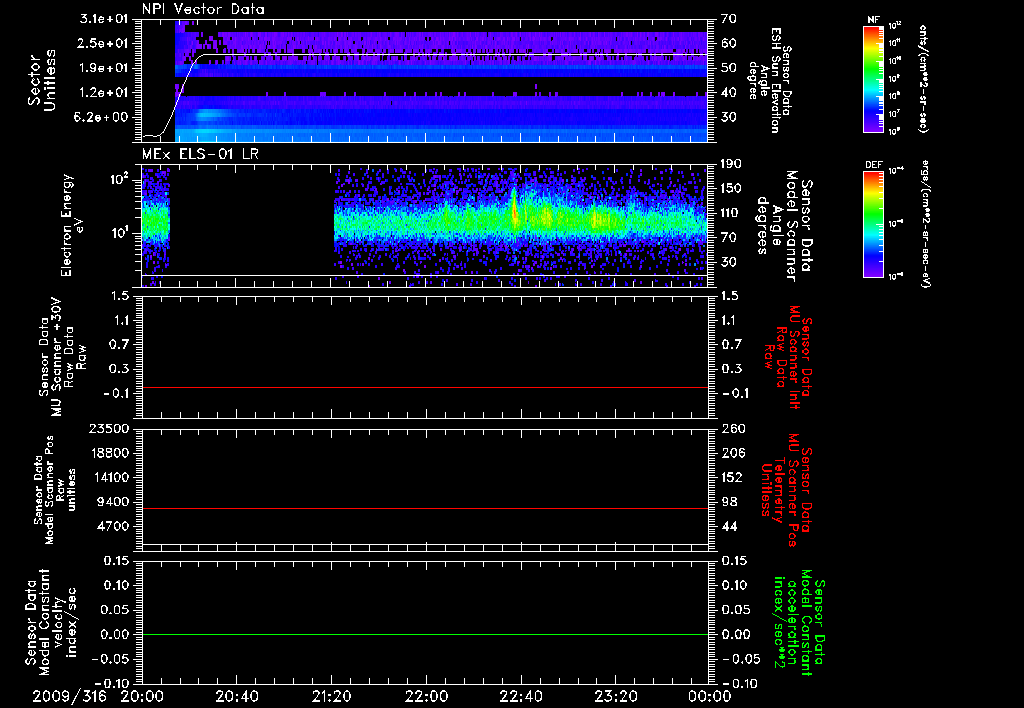Viewport: 1024px width, 708px height.
Task: Click the '23:20' time tick label
Action: point(615,697)
